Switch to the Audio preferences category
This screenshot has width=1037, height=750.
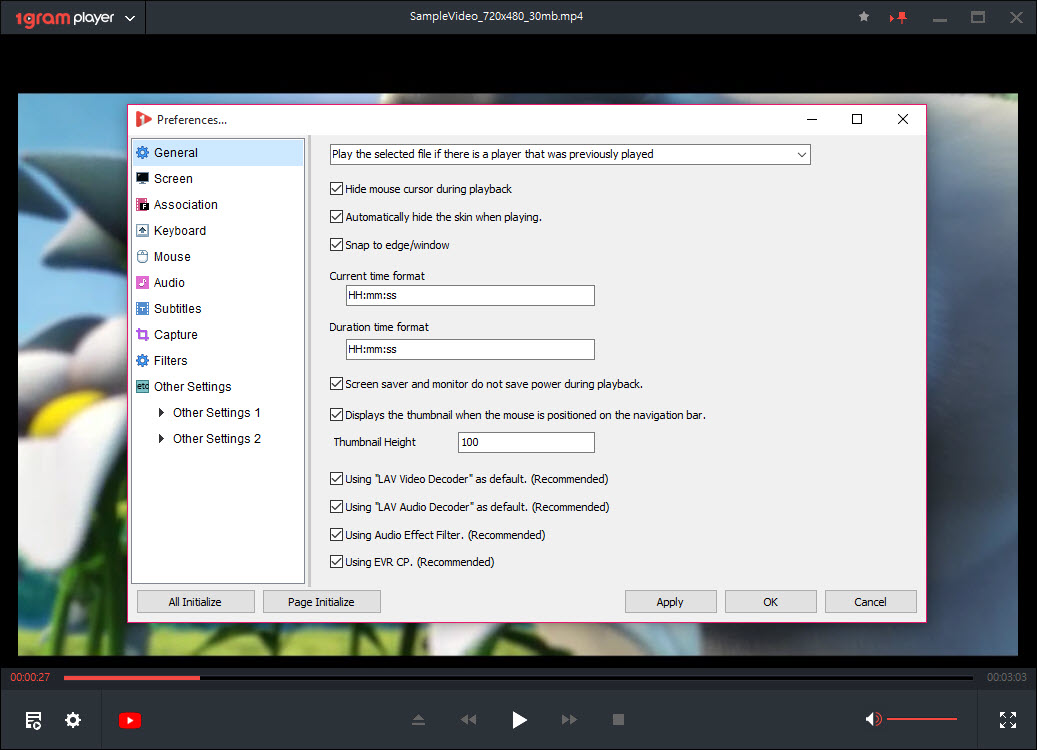169,283
